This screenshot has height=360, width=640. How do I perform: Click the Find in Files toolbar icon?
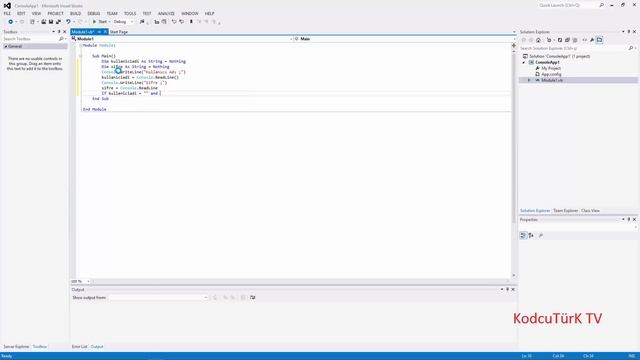[x=142, y=22]
